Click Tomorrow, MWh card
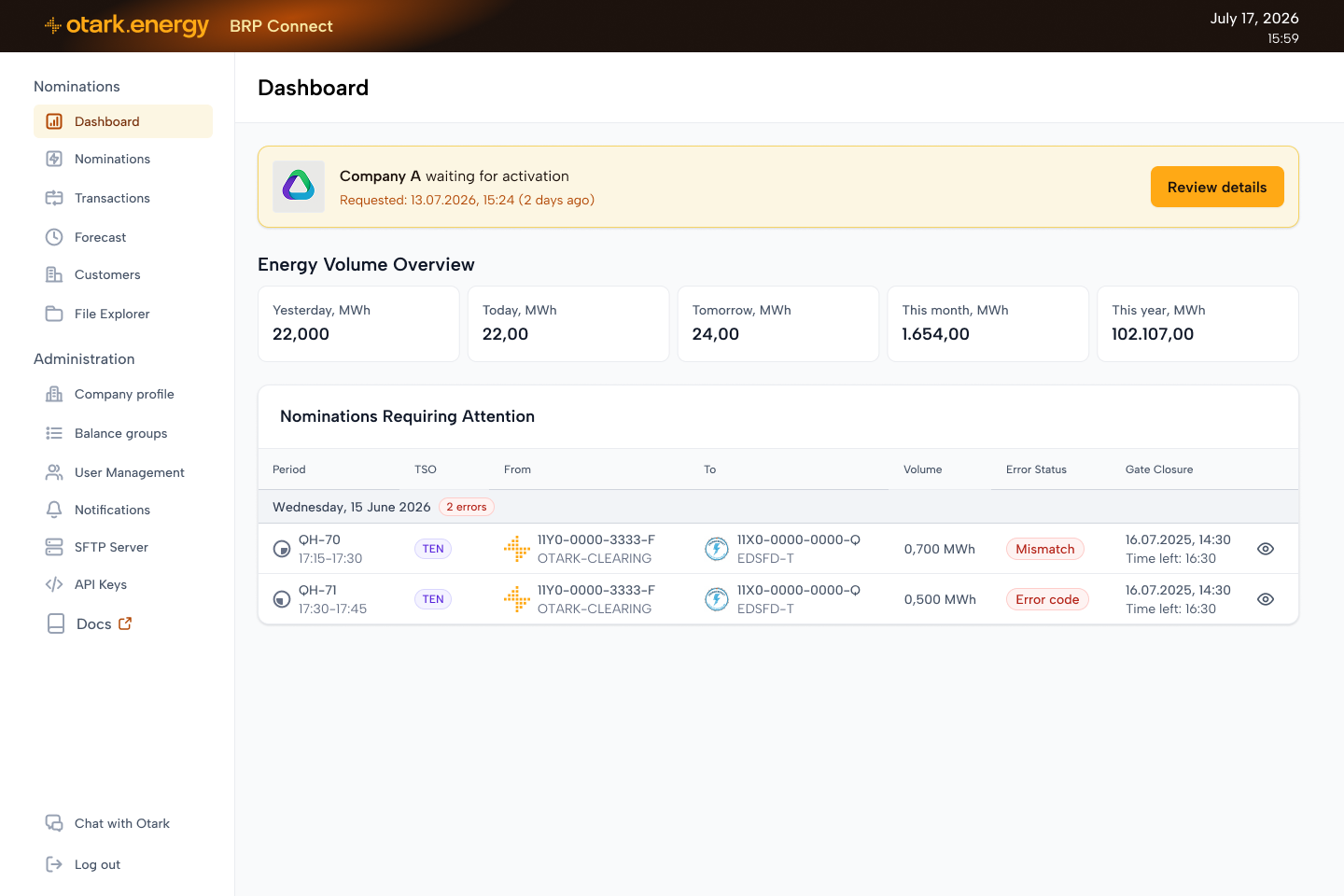1344x896 pixels. coord(778,324)
